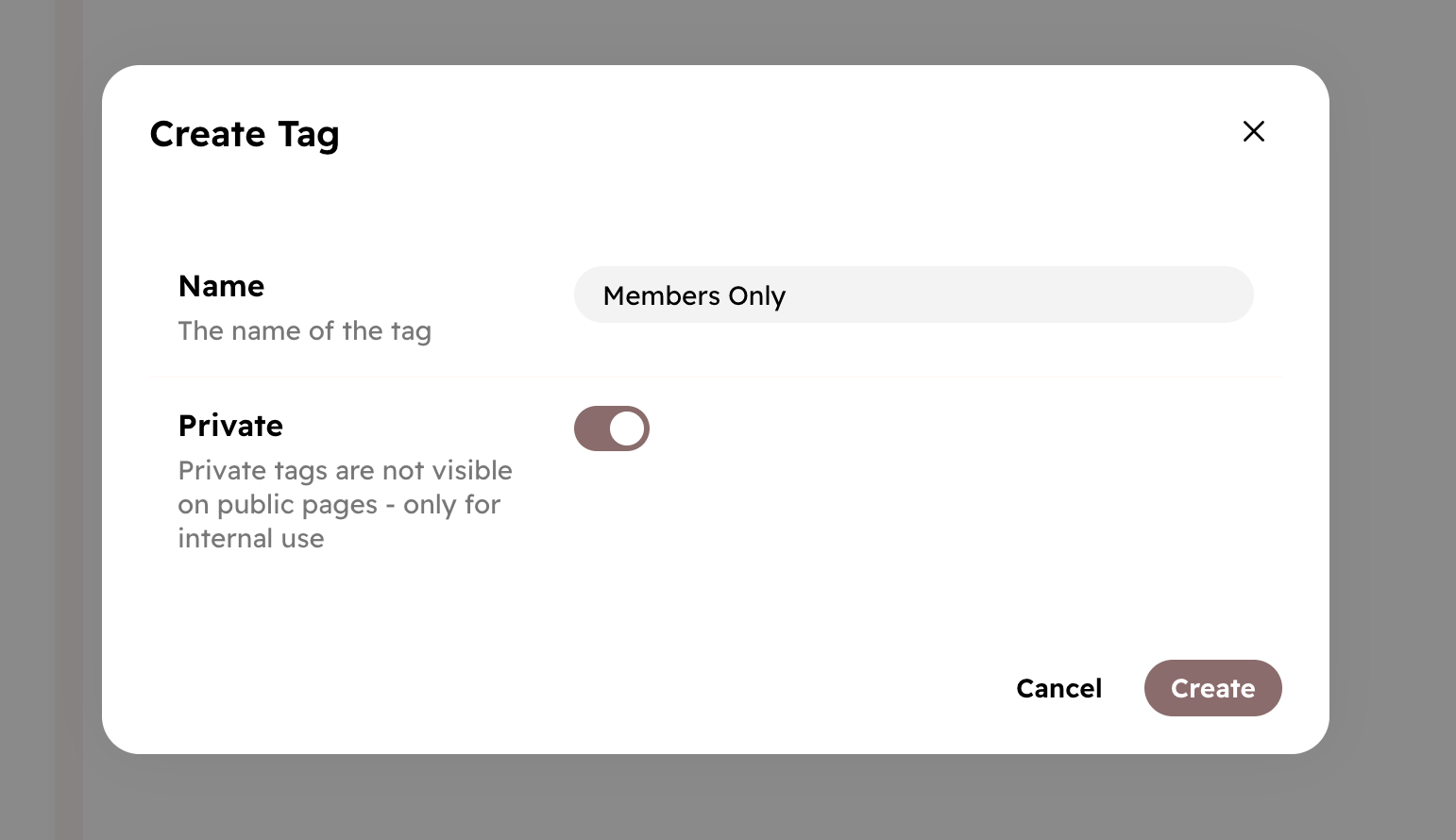Click the Create button to save the tag
Viewport: 1456px width, 840px height.
1212,688
